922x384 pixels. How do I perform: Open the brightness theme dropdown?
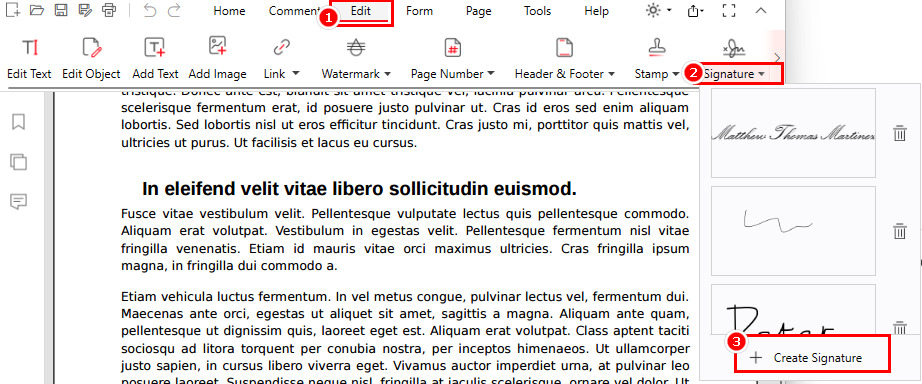click(x=659, y=11)
